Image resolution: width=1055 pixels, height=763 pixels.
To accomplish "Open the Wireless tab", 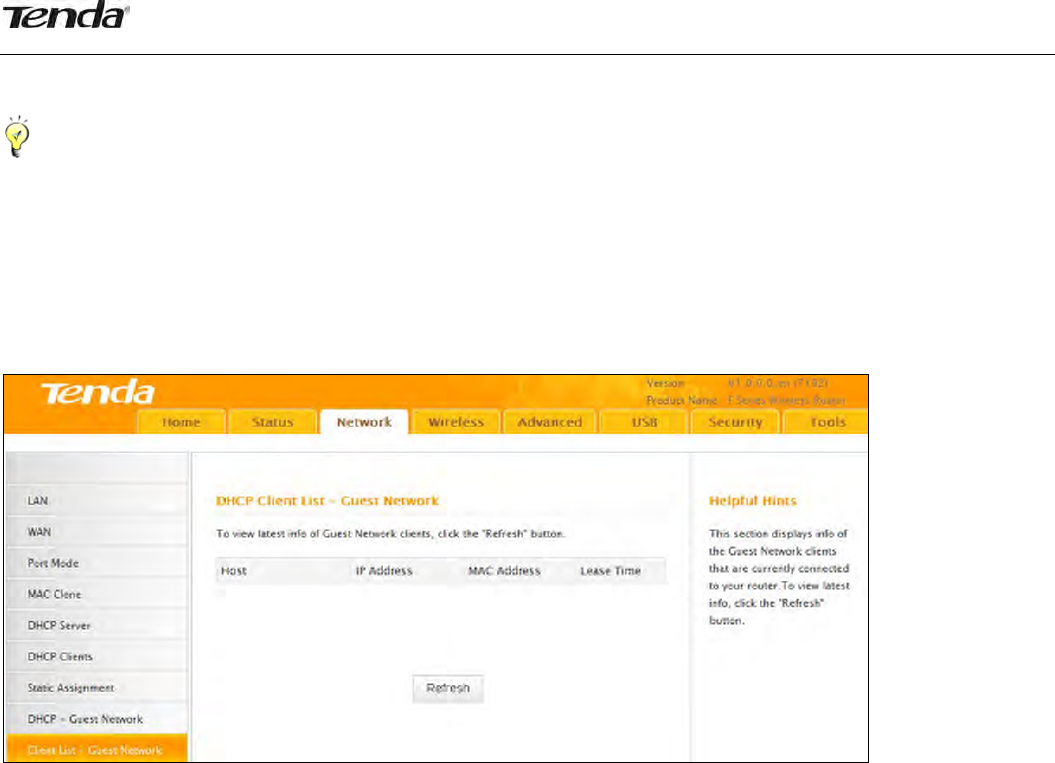I will [456, 422].
